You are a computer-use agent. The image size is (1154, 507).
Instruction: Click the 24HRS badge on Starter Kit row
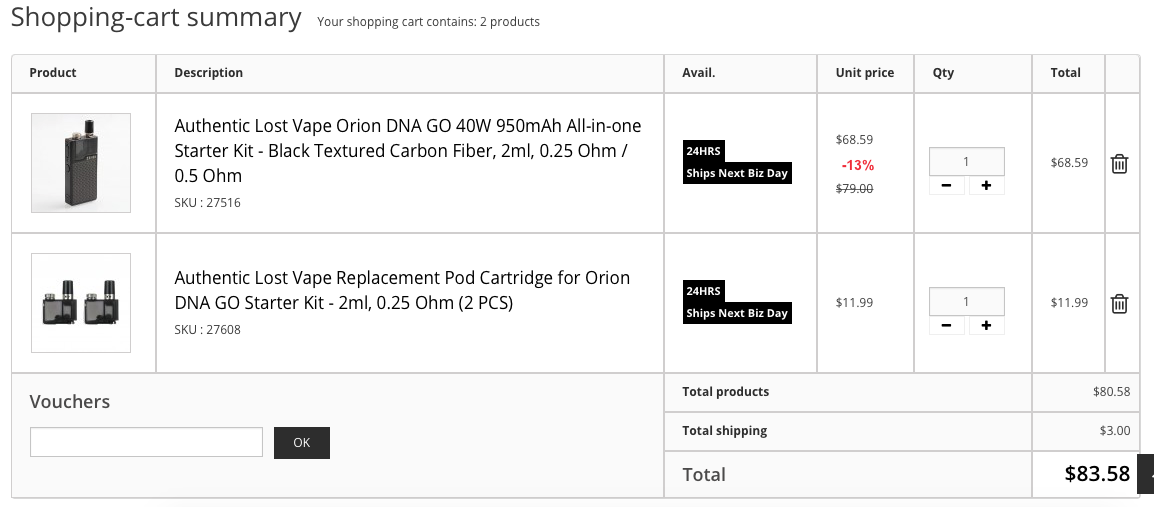[x=704, y=151]
